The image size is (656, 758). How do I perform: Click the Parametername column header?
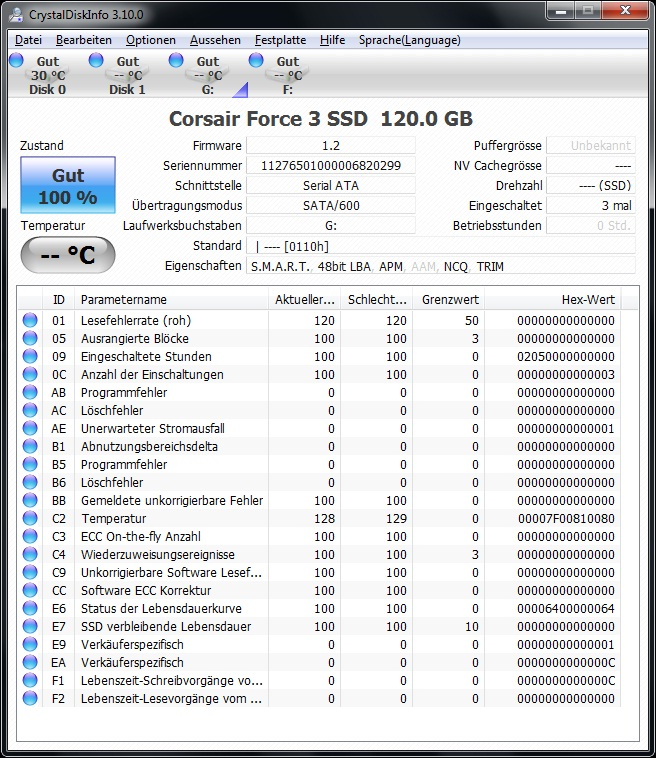172,300
